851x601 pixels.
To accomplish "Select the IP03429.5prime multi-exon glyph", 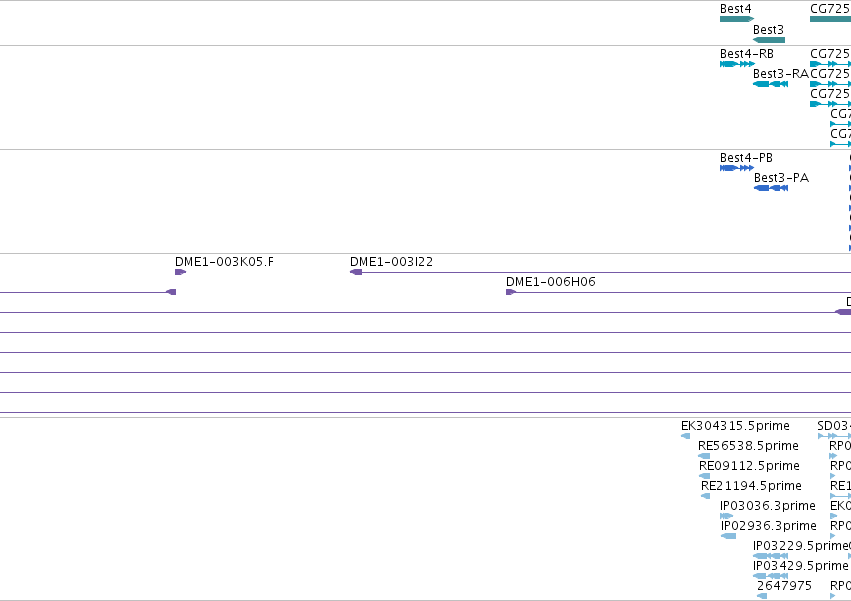I will pyautogui.click(x=770, y=576).
